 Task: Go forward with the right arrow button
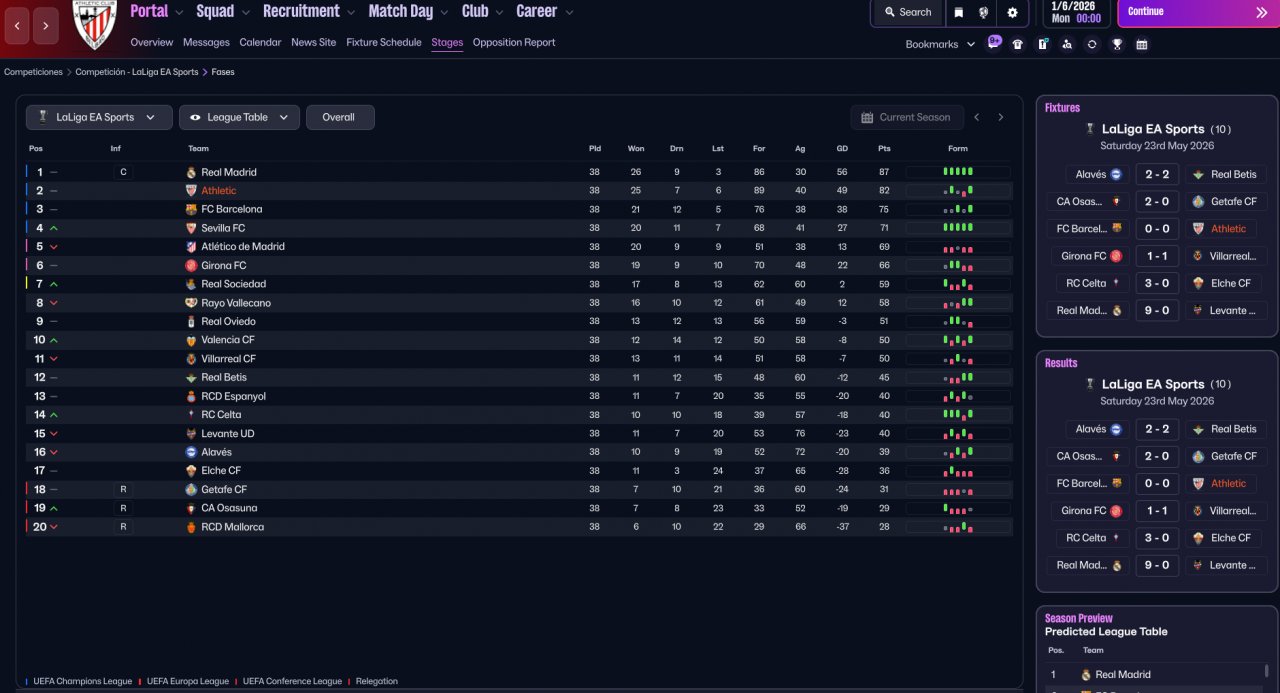[46, 26]
